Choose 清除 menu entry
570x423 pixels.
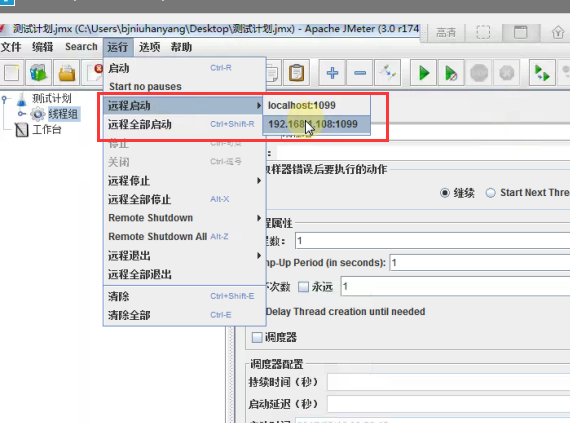click(185, 297)
